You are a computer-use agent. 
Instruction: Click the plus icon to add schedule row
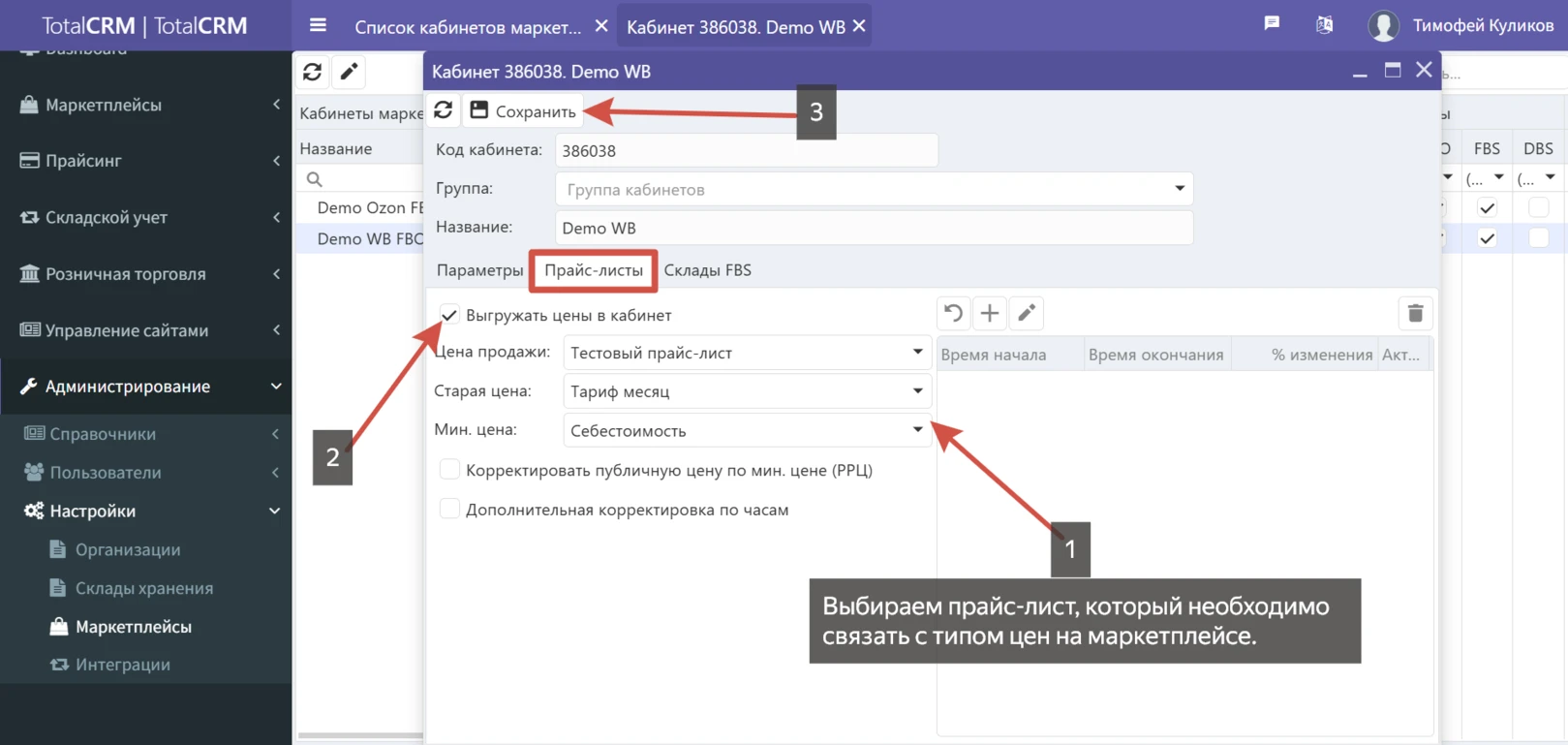(990, 313)
